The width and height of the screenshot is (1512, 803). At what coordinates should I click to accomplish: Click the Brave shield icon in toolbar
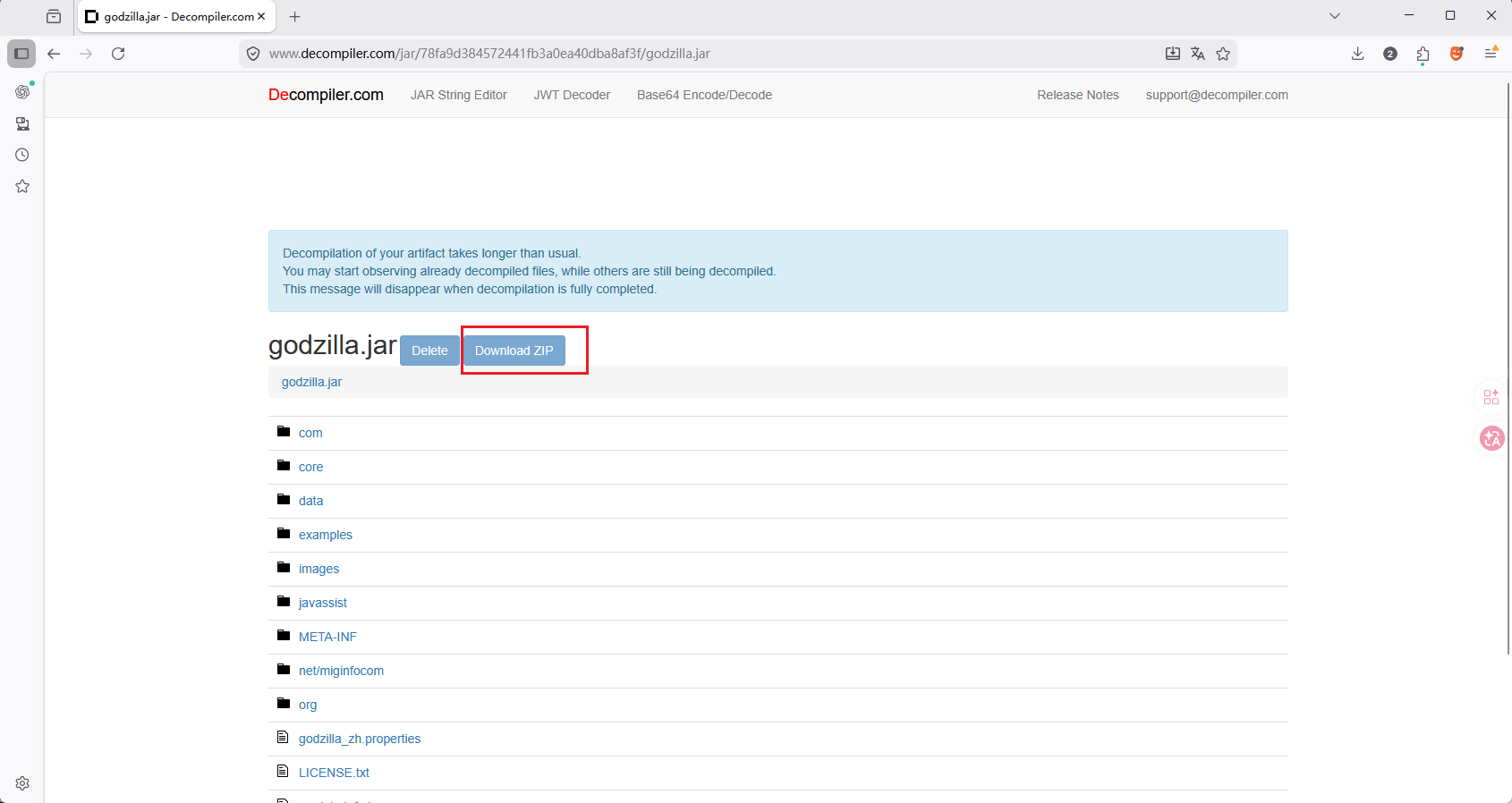pyautogui.click(x=1457, y=54)
